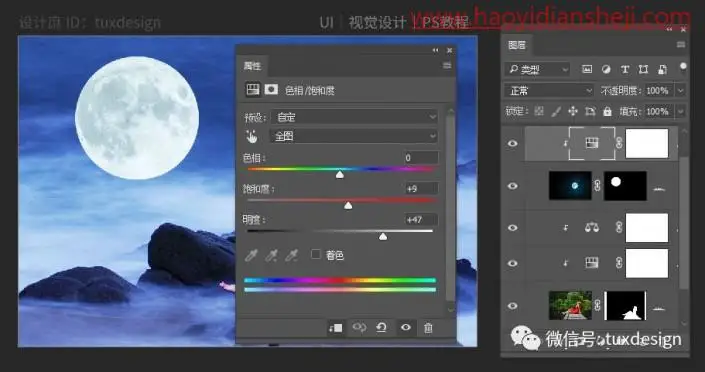Image resolution: width=705 pixels, height=372 pixels.
Task: Select the woman photo layer thumbnail
Action: click(570, 305)
